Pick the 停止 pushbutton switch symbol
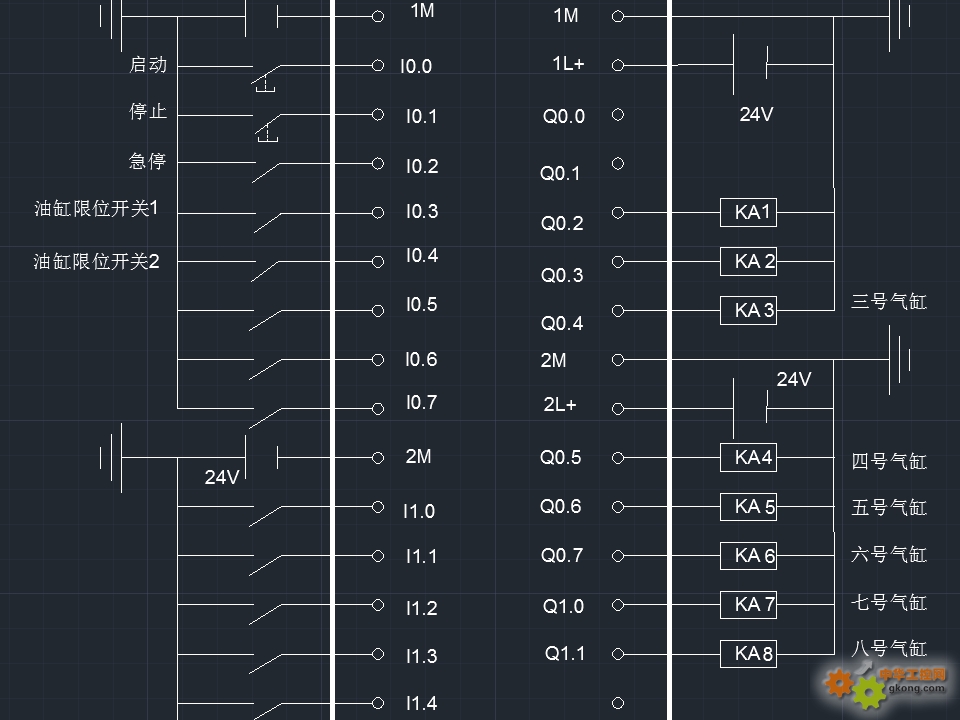Screen dimensions: 960x720 (268, 127)
